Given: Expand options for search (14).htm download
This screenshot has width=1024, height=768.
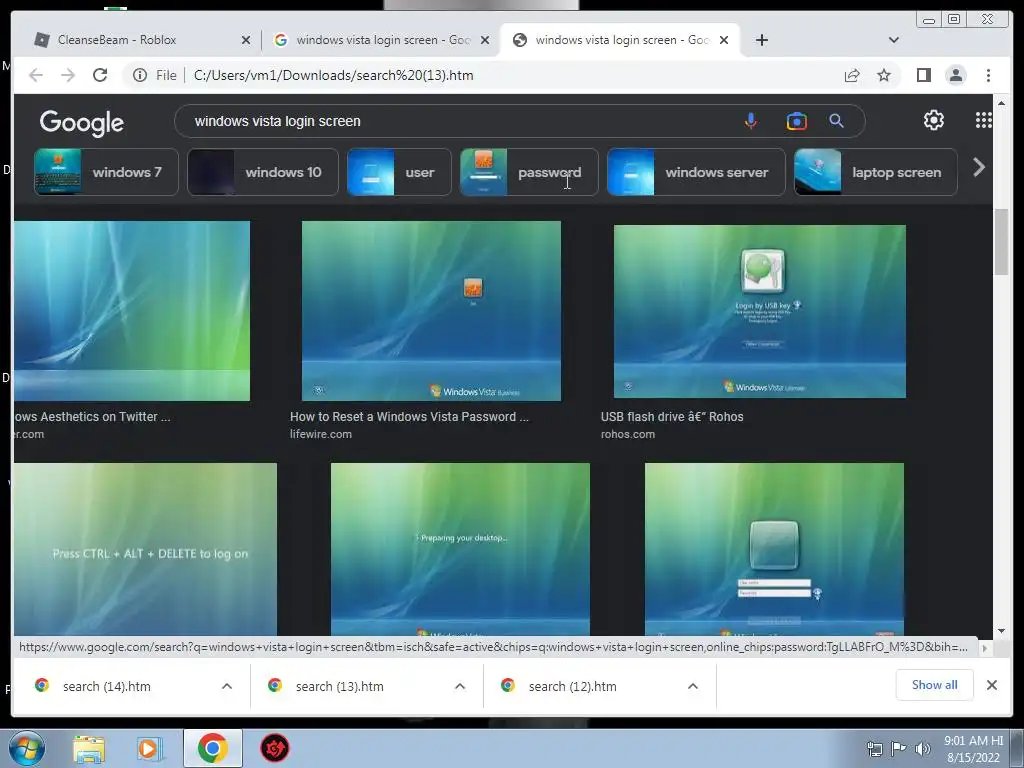Looking at the screenshot, I should click(x=227, y=686).
